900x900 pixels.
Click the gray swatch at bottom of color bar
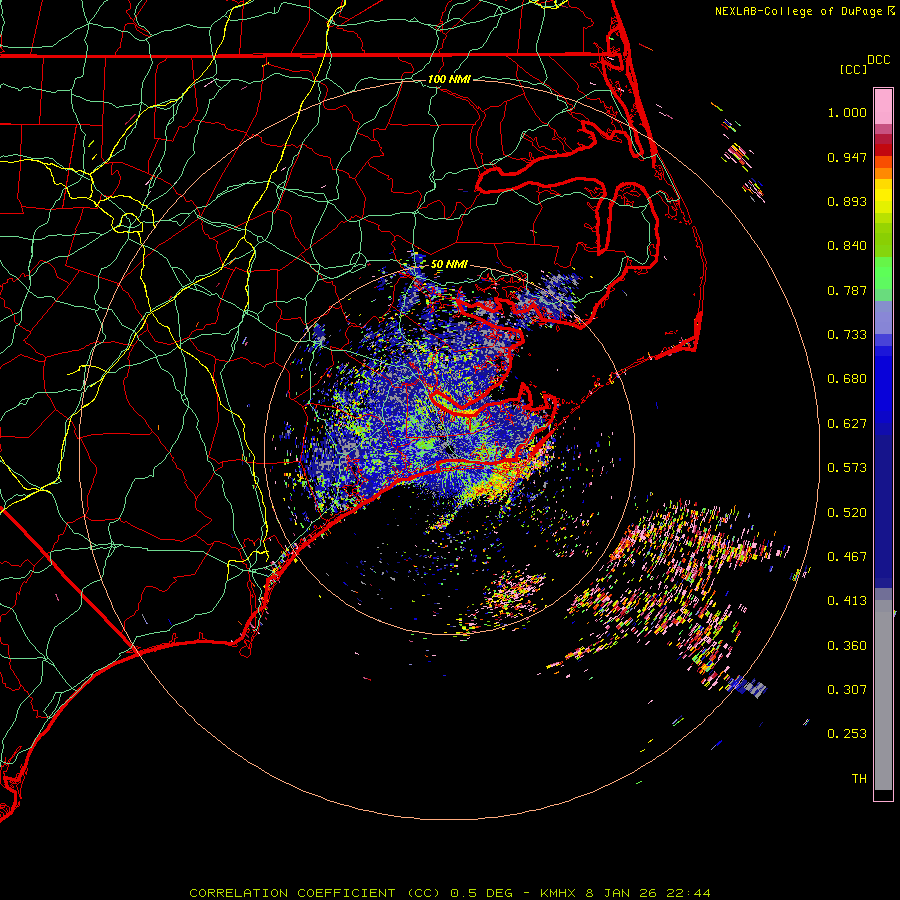[x=883, y=695]
